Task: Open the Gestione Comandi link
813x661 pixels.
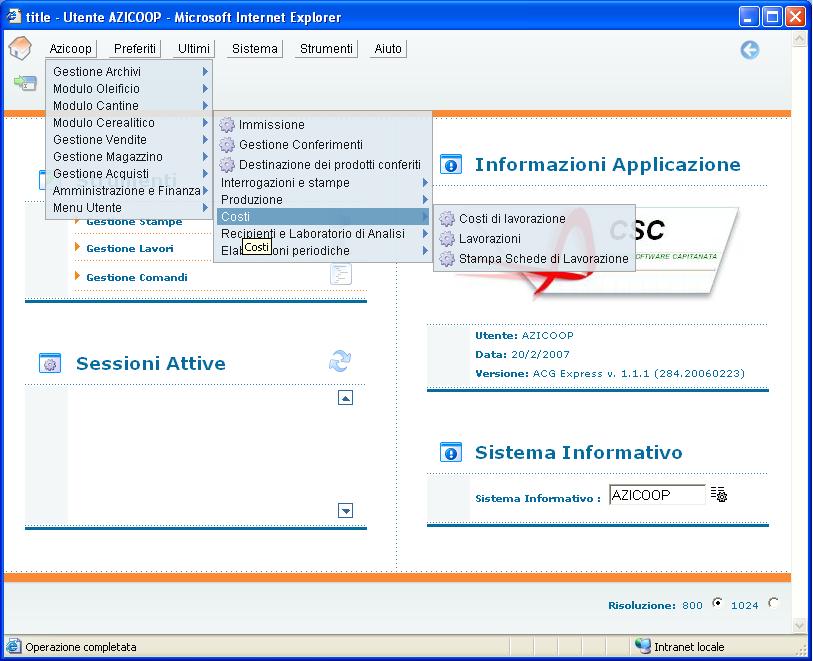Action: 137,277
